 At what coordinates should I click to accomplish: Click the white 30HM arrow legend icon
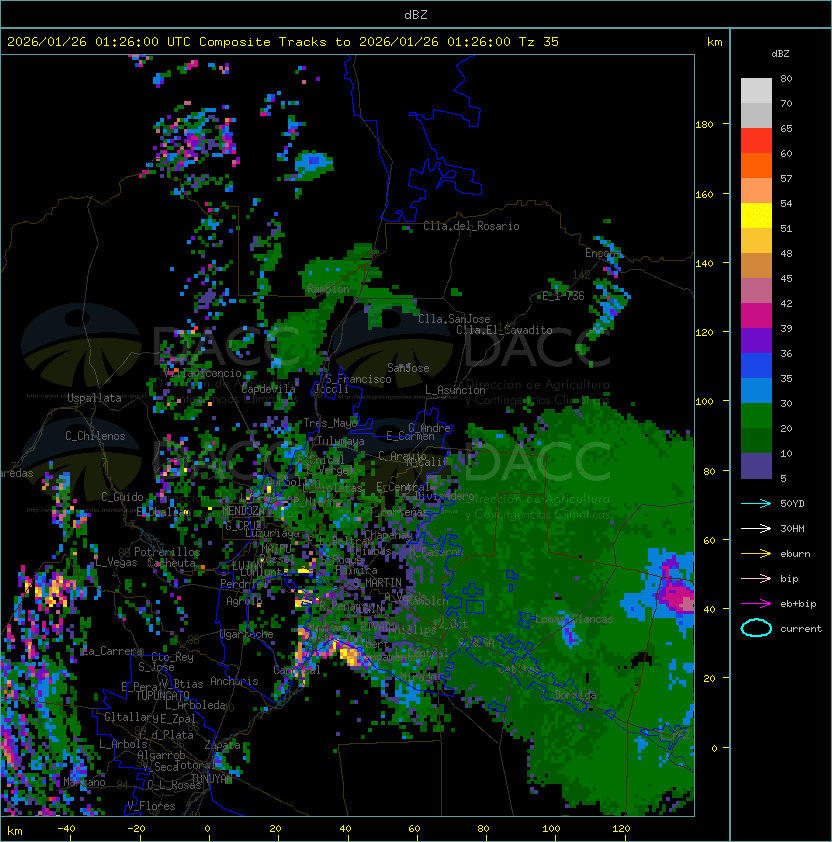tap(756, 528)
